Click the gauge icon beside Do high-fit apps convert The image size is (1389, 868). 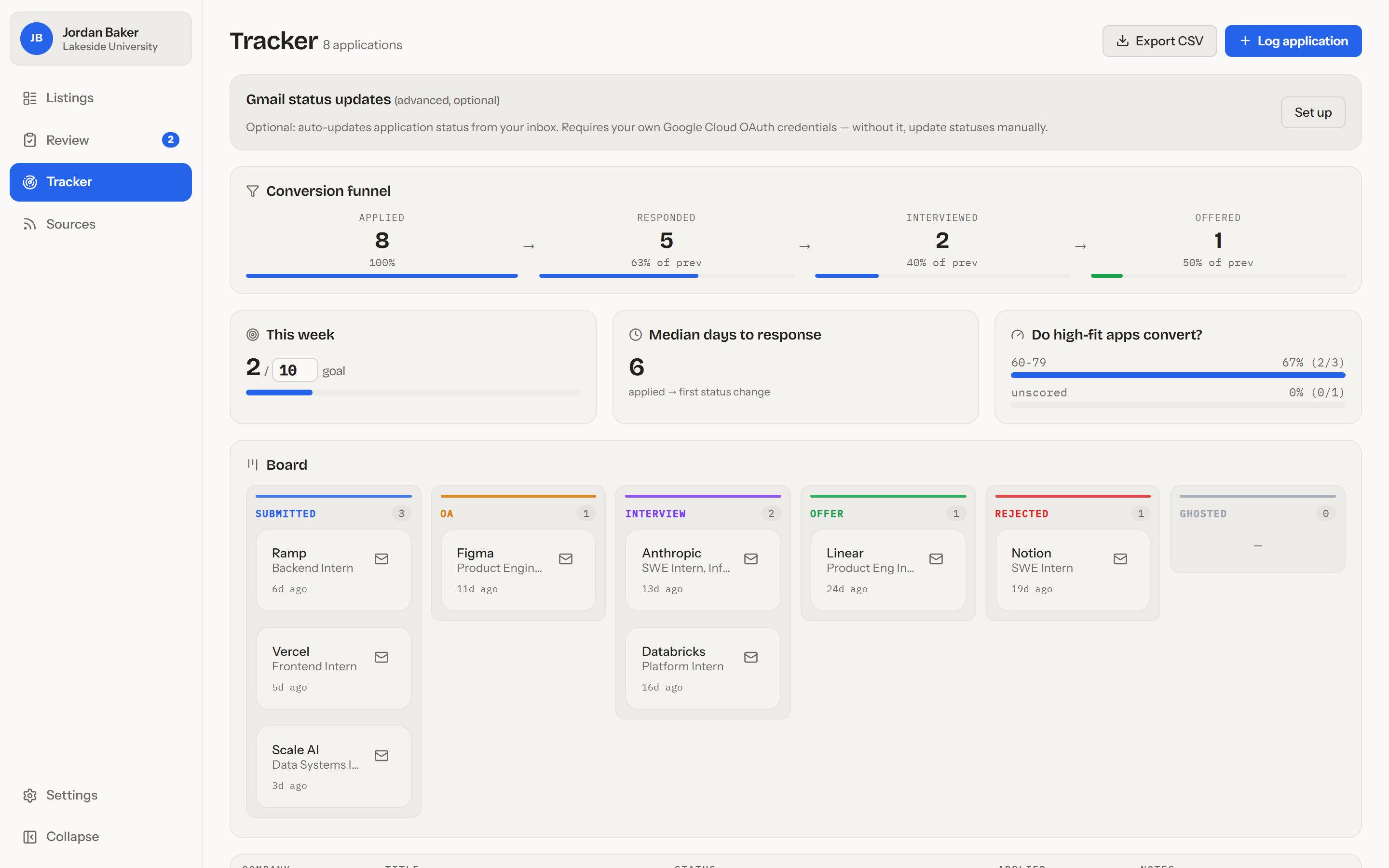point(1018,335)
